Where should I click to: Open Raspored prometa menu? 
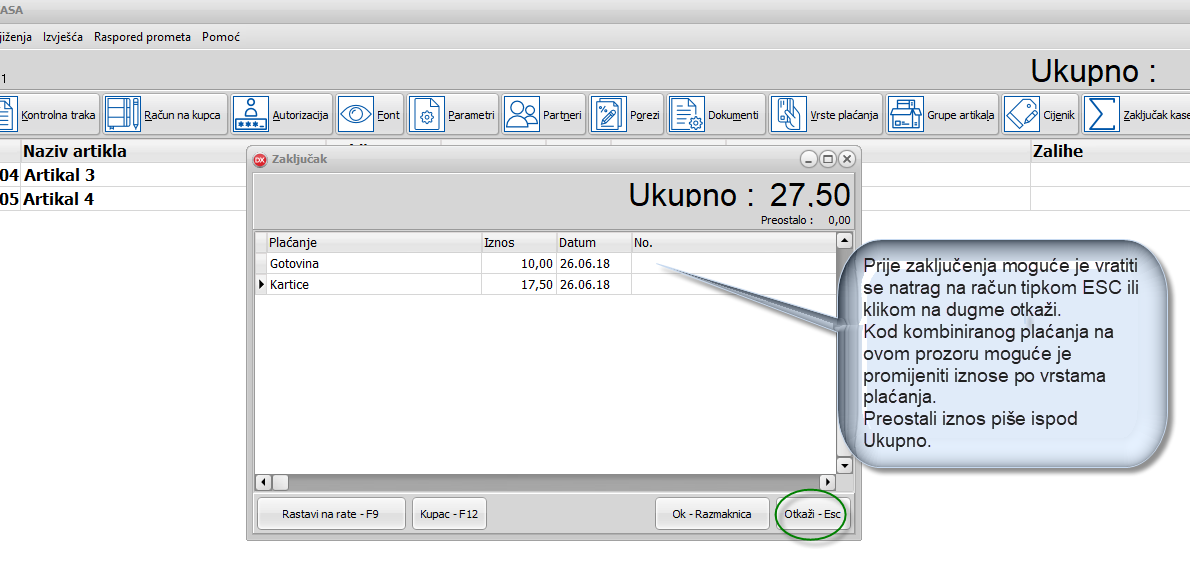[142, 37]
